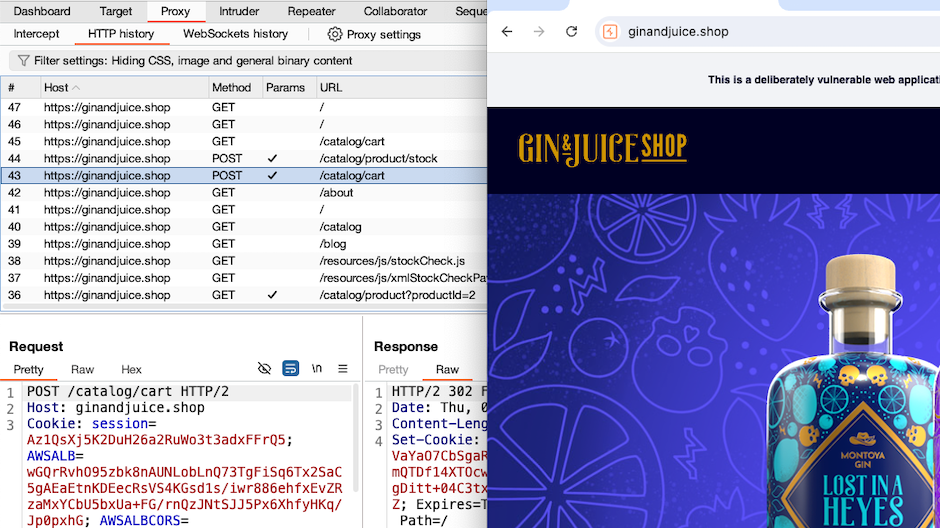The image size is (940, 528).
Task: Switch to the Target tab
Action: pos(116,11)
